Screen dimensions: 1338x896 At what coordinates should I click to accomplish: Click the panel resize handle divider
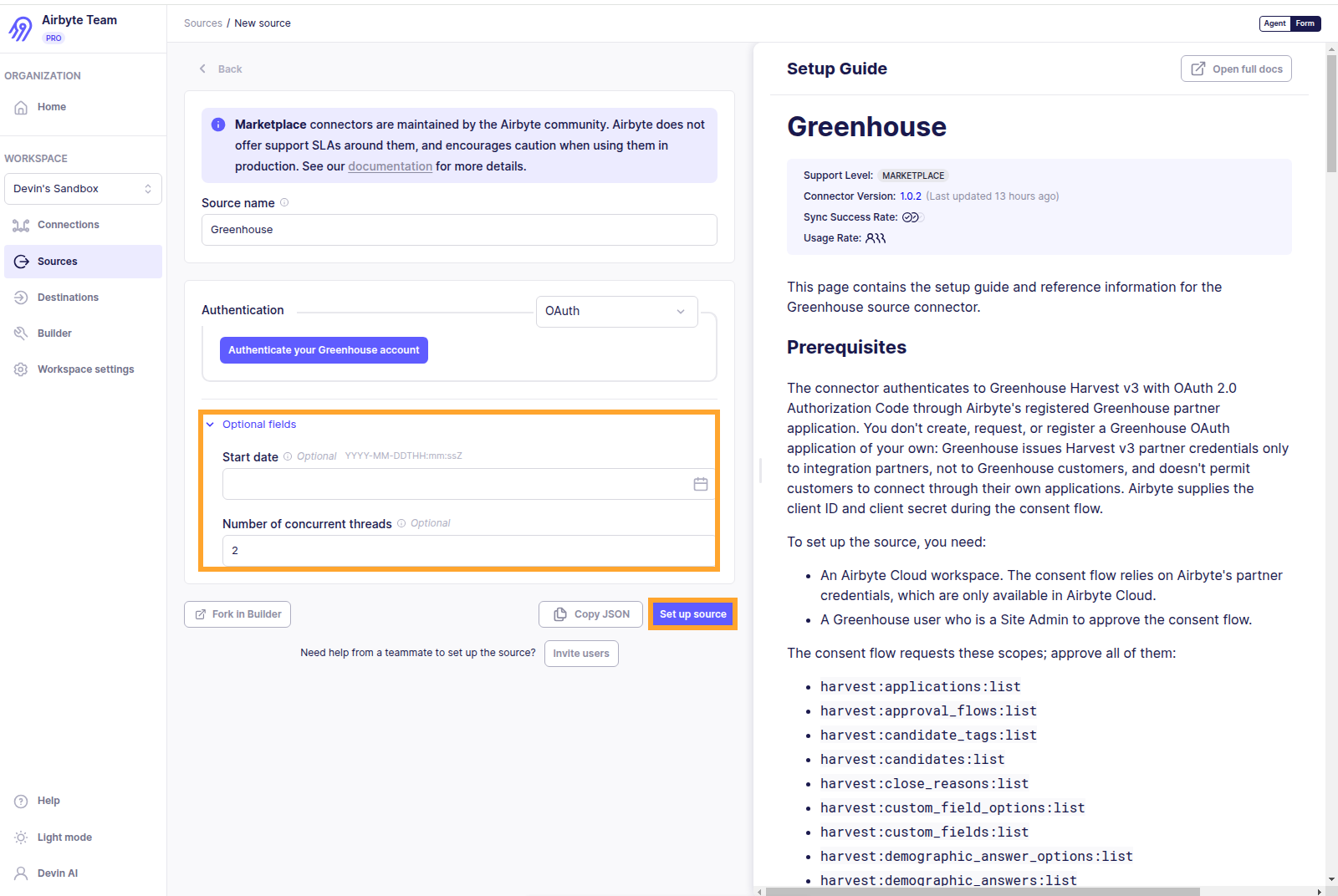(760, 470)
